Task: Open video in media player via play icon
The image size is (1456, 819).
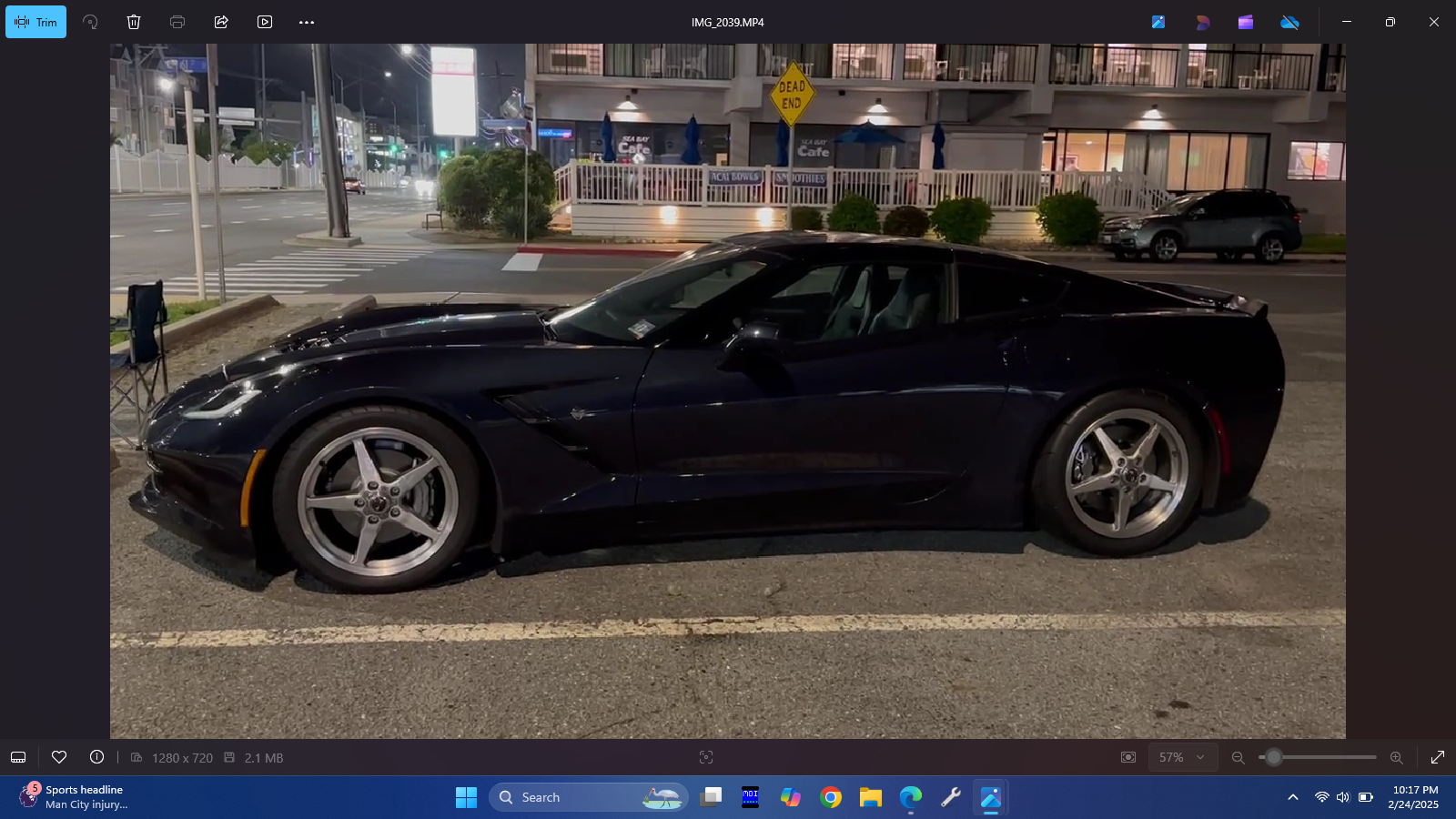Action: (x=264, y=22)
